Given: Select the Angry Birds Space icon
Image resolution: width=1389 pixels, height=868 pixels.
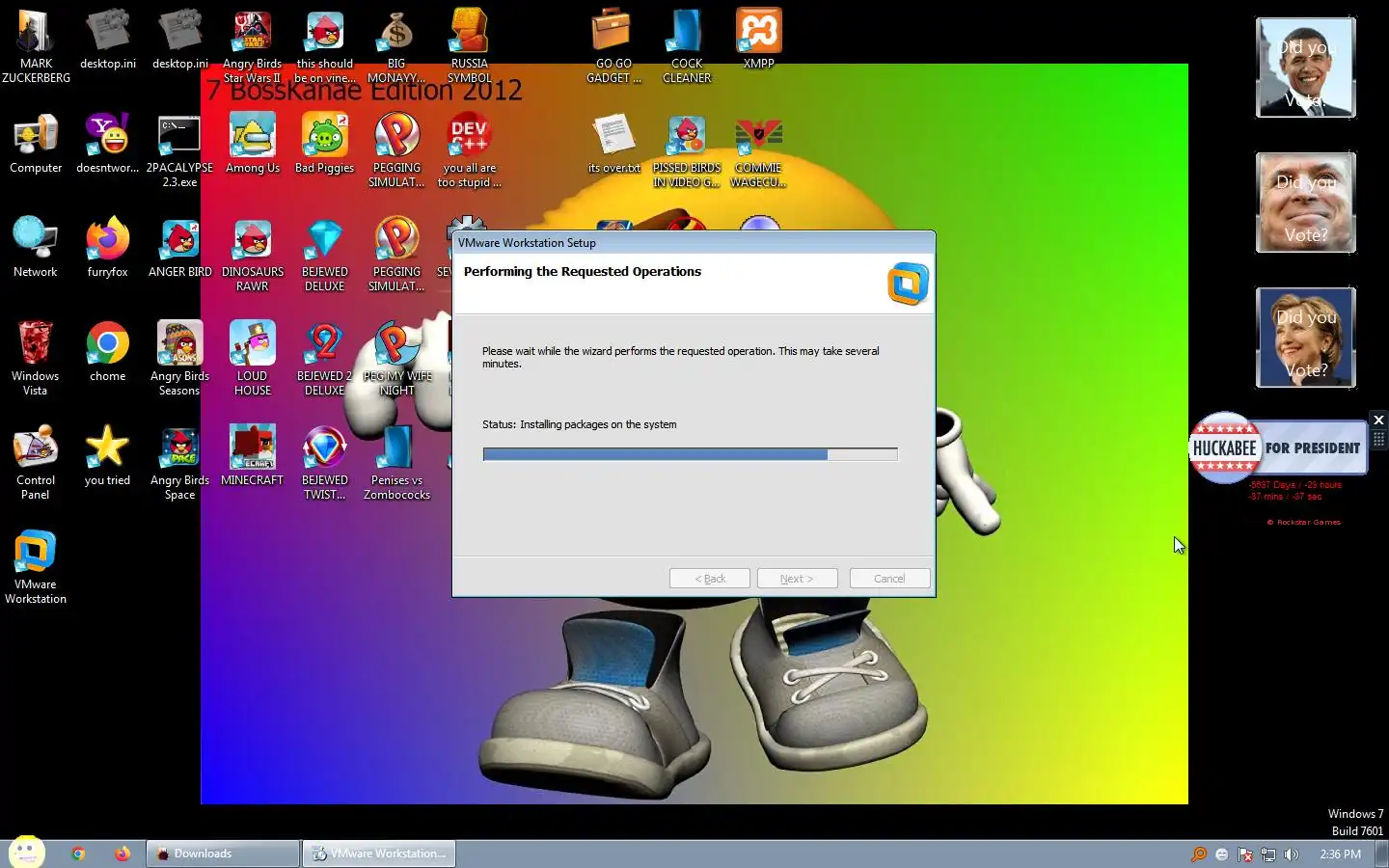Looking at the screenshot, I should (x=179, y=463).
